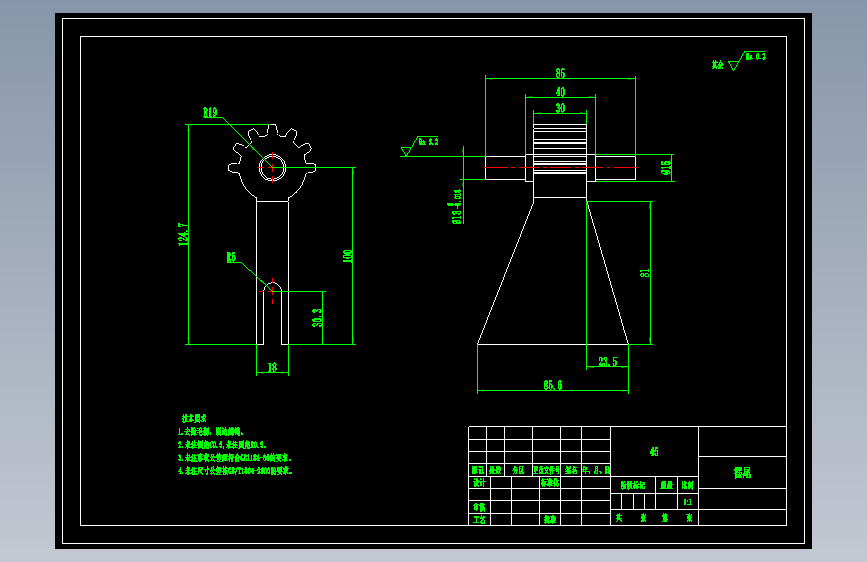Select the 30.3 slot depth dimension
The height and width of the screenshot is (562, 867).
(317, 318)
